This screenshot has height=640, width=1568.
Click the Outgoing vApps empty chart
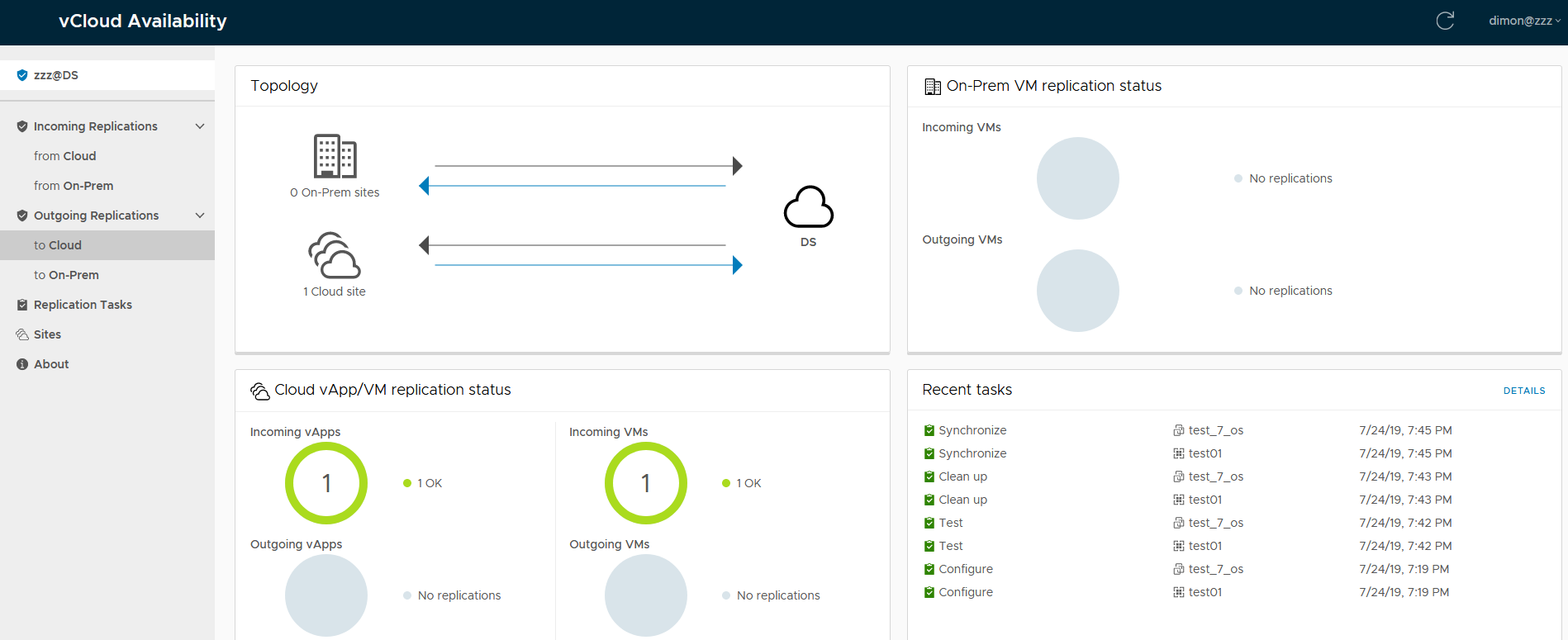[x=326, y=595]
